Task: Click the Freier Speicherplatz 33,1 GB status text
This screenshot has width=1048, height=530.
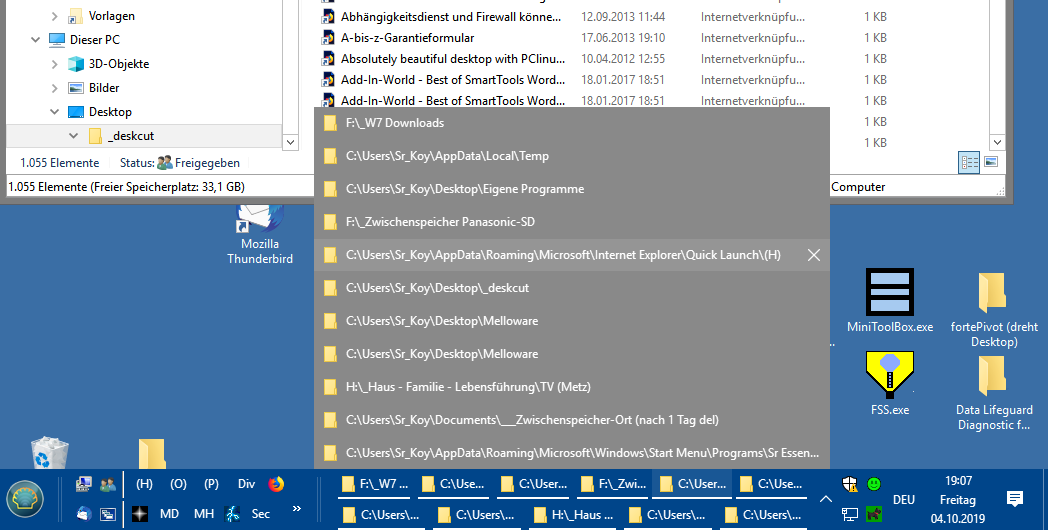Action: point(167,187)
